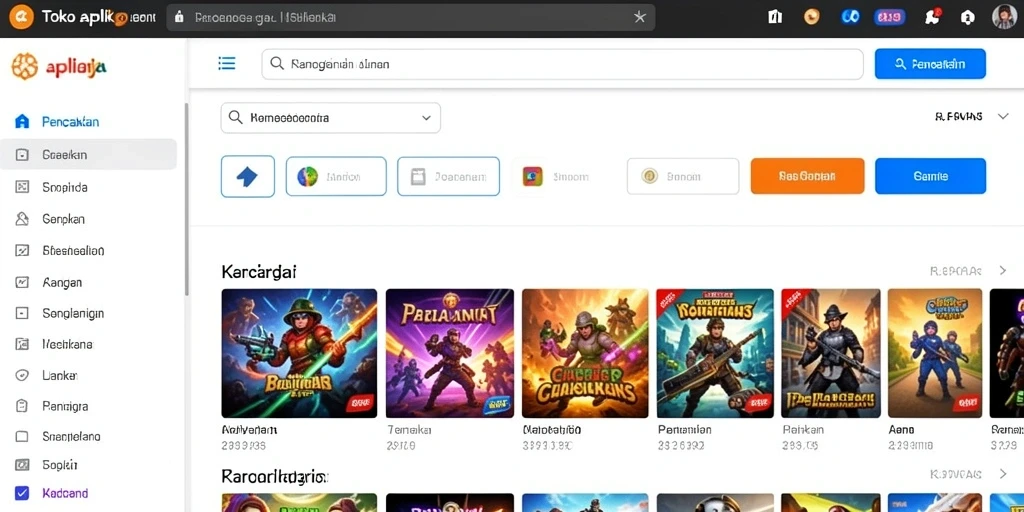The height and width of the screenshot is (512, 1024).
Task: Click the Necitkana sidebar icon
Action: click(22, 344)
